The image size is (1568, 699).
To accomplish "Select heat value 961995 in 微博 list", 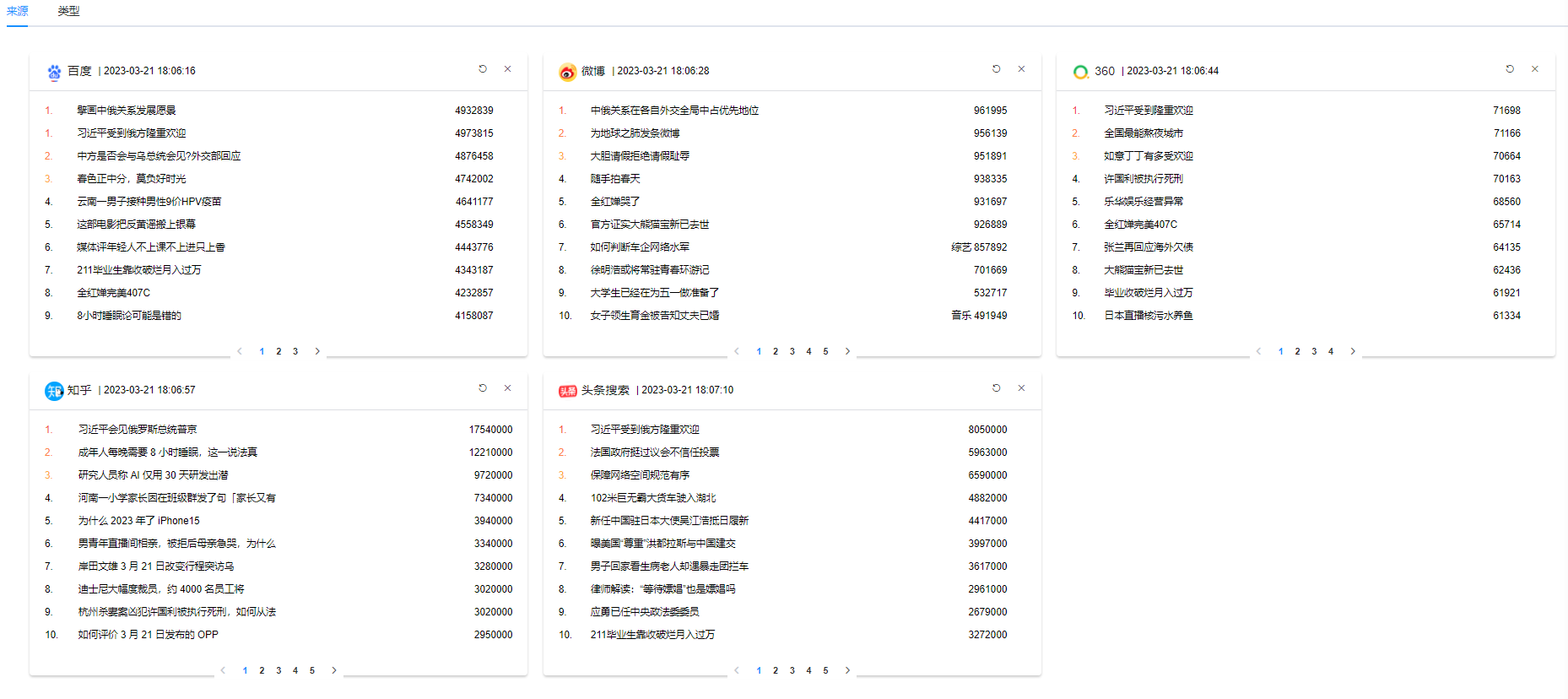I will (990, 111).
